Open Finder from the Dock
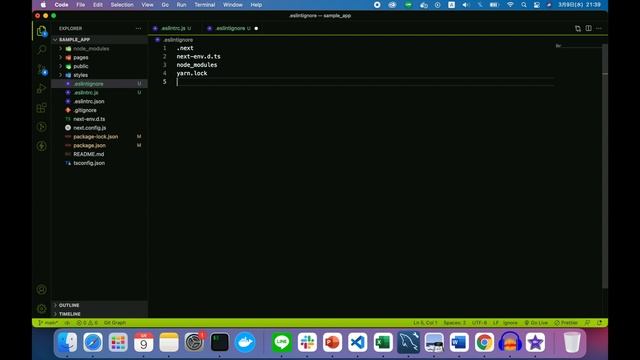640x360 pixels. coord(67,342)
